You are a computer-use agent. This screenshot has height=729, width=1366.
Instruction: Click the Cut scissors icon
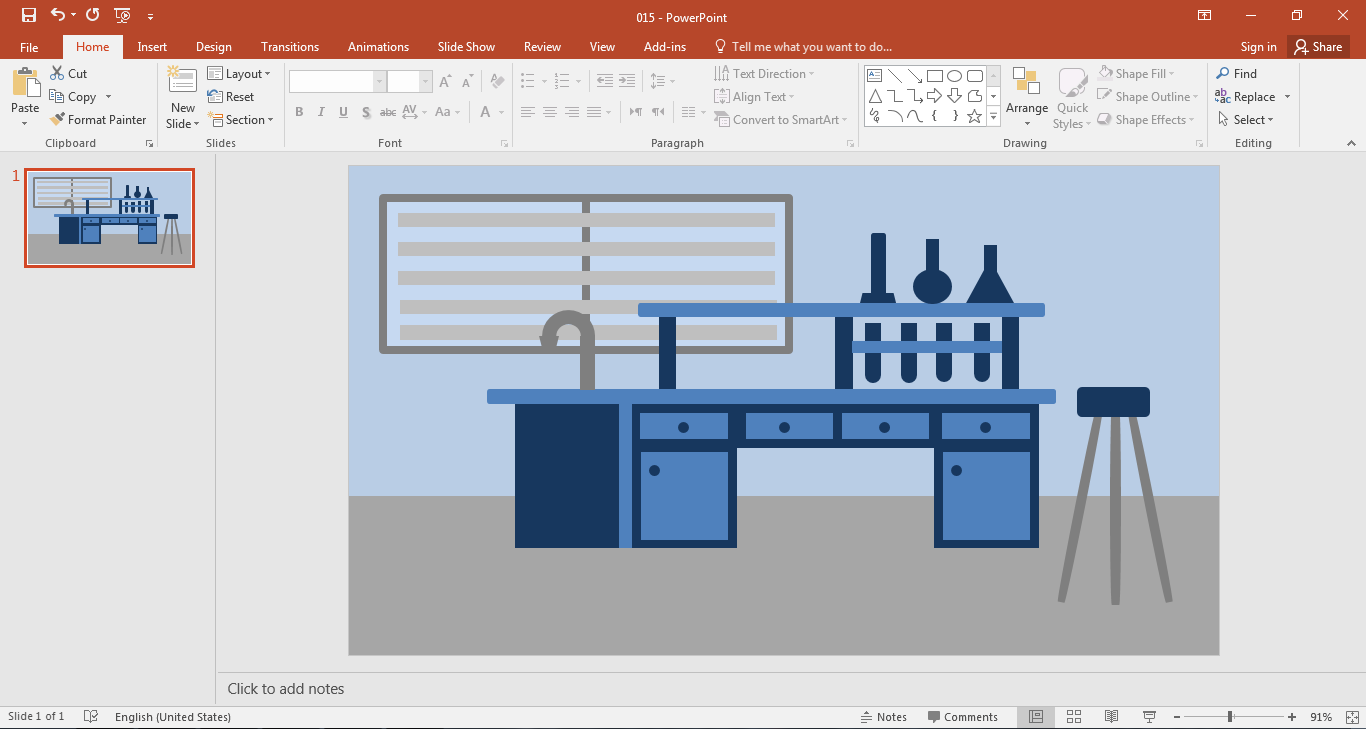(58, 74)
